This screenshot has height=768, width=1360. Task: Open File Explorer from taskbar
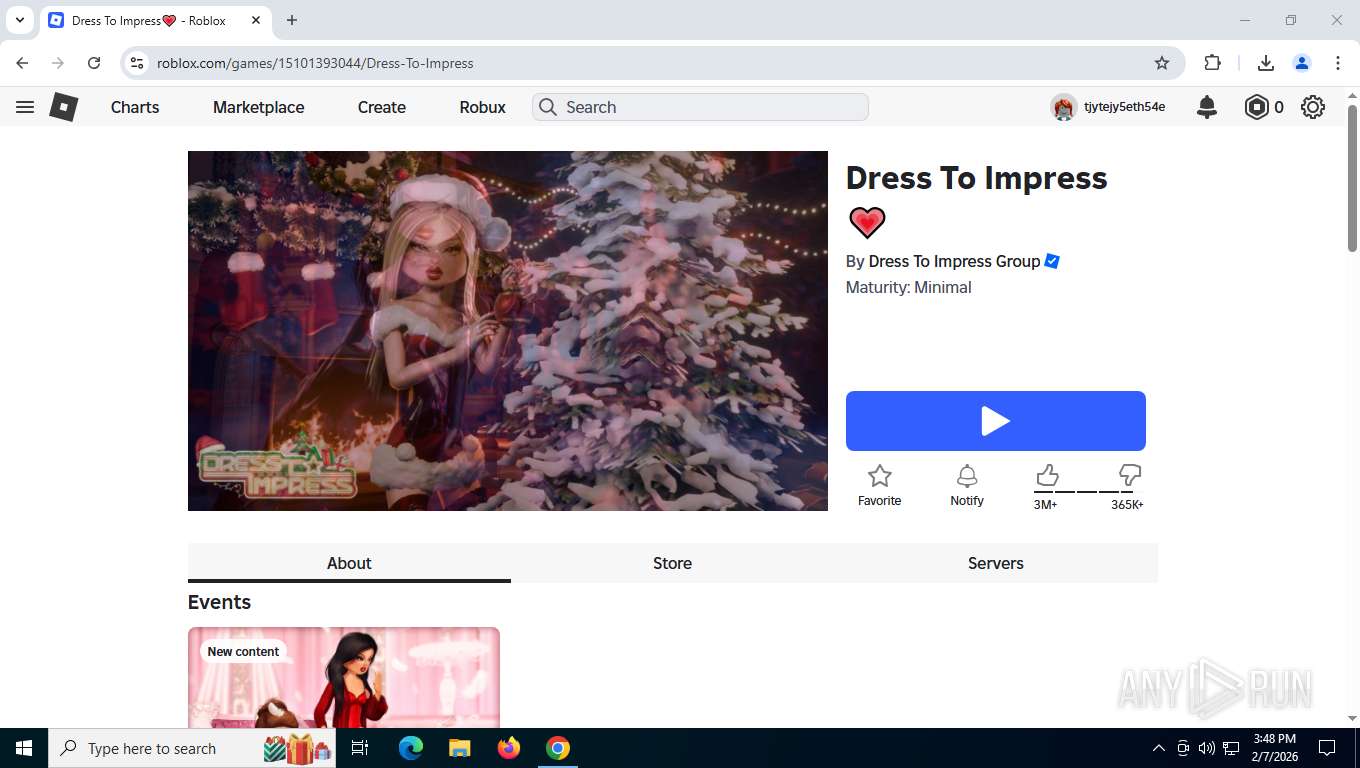pos(459,748)
